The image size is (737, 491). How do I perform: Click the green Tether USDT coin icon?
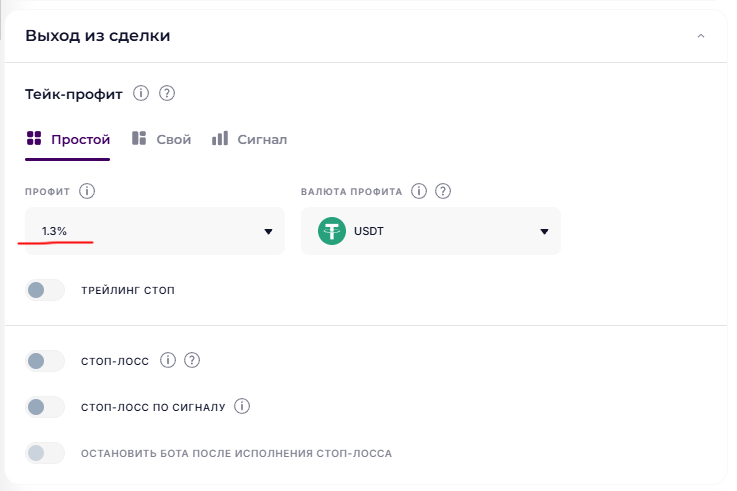point(332,231)
